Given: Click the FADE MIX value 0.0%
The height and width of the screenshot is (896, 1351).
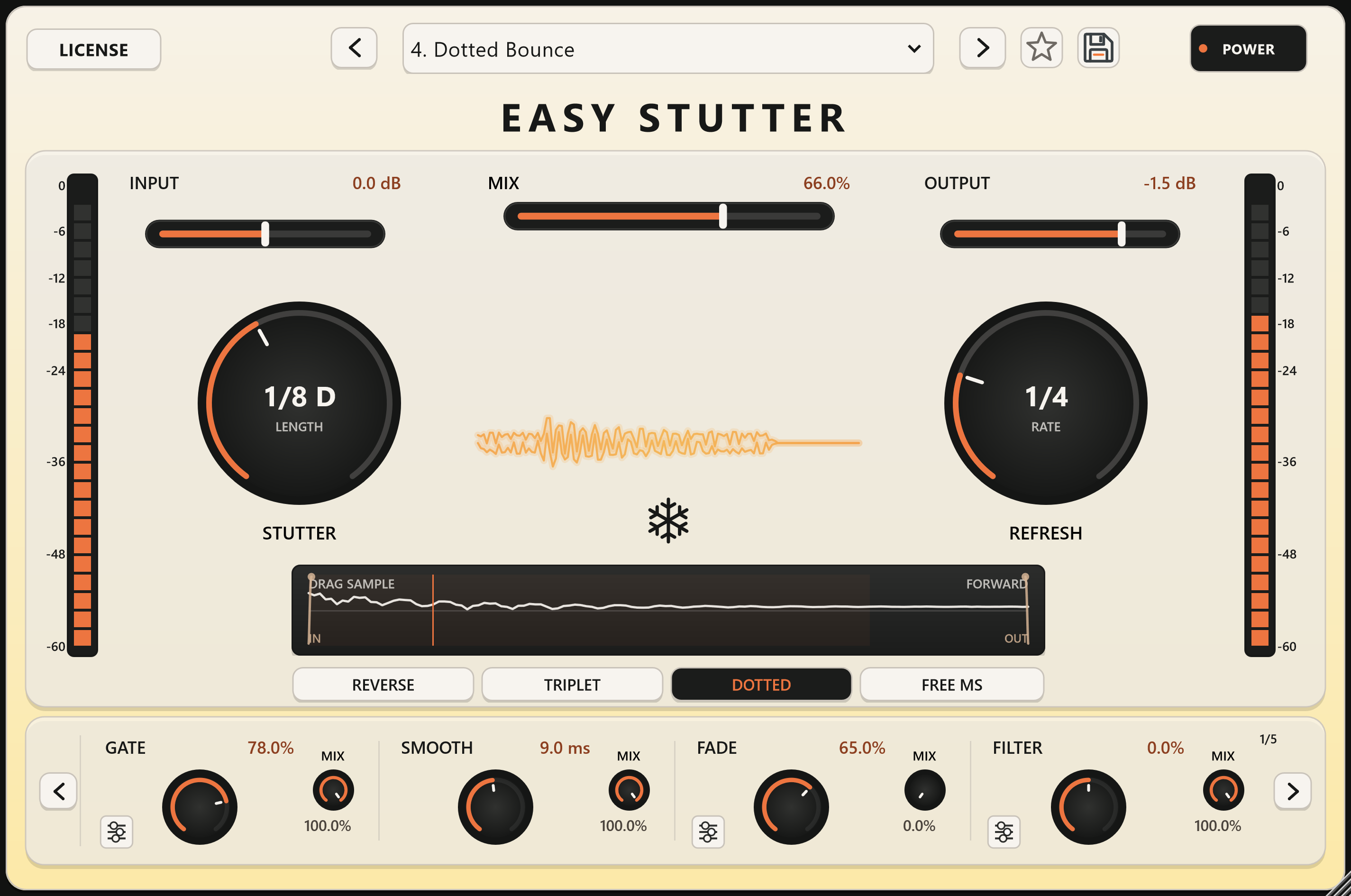Looking at the screenshot, I should coord(919,826).
